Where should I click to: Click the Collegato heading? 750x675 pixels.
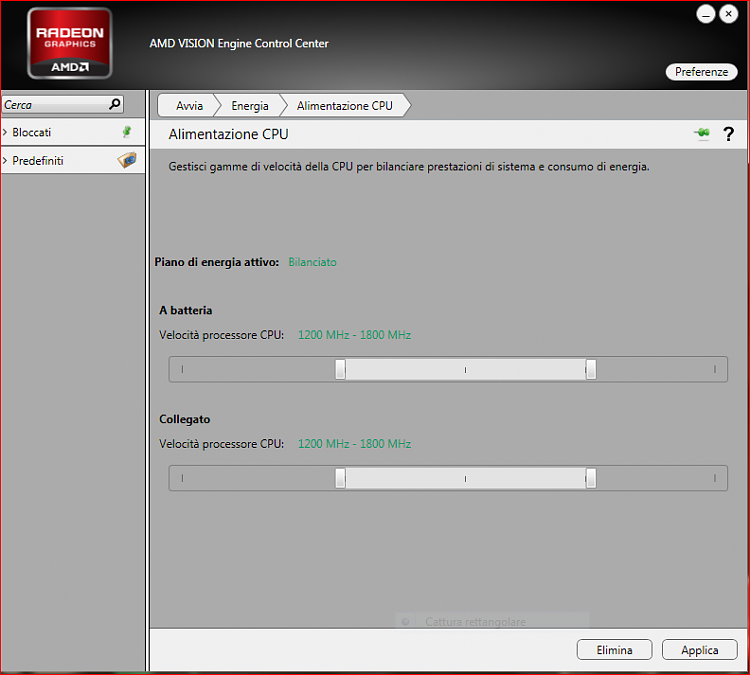click(185, 420)
